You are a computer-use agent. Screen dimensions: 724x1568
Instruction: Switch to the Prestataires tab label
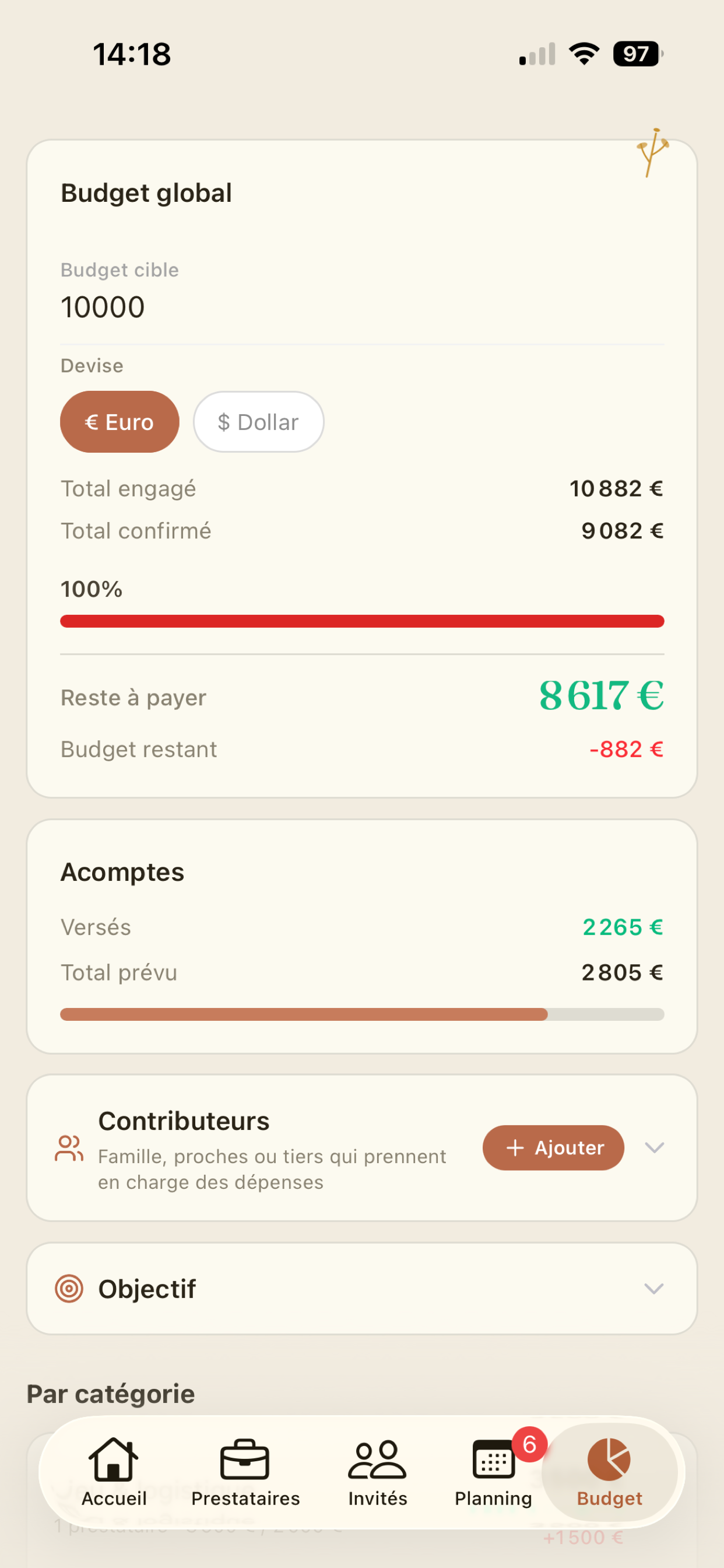[x=245, y=1498]
